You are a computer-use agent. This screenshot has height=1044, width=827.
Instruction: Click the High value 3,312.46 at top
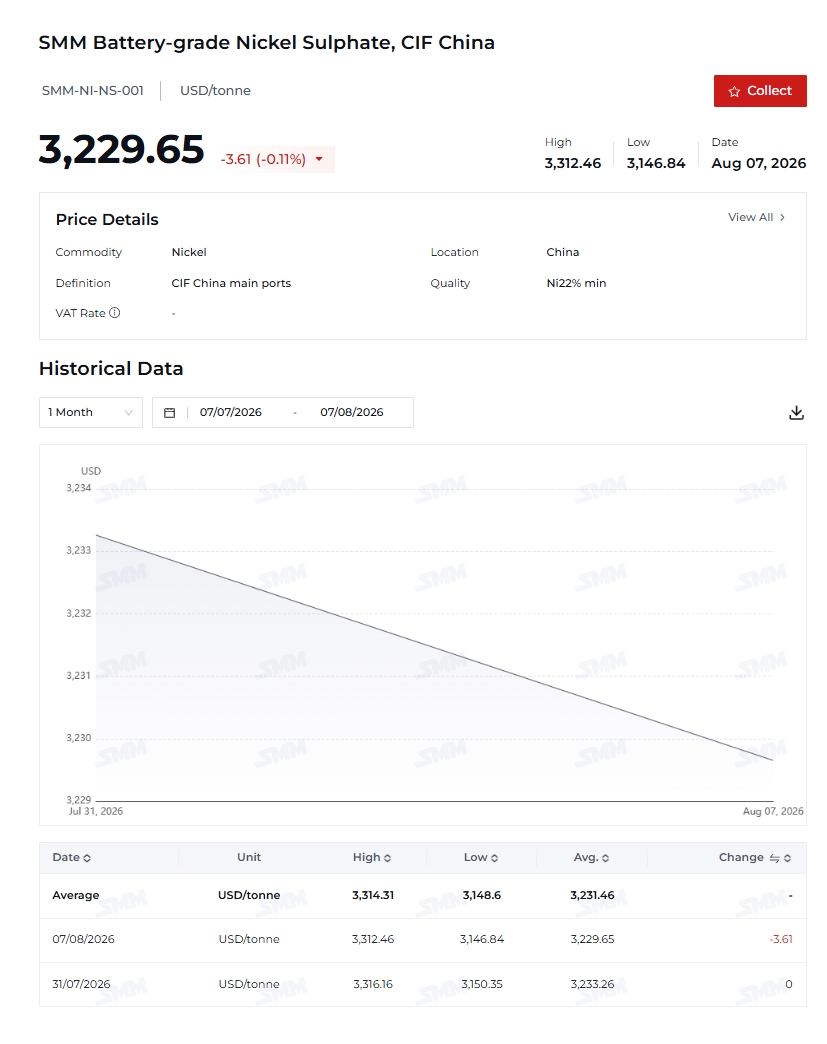[573, 163]
